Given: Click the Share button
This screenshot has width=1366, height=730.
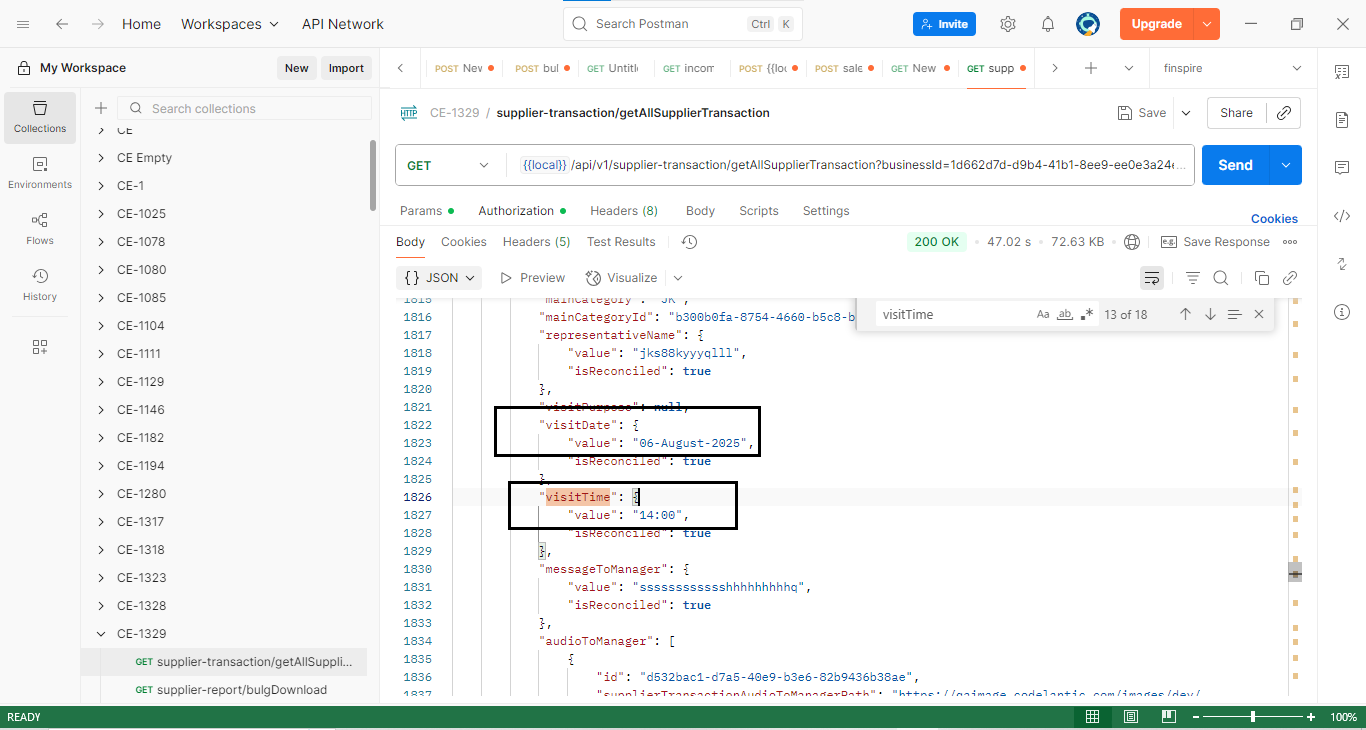Looking at the screenshot, I should pos(1236,113).
